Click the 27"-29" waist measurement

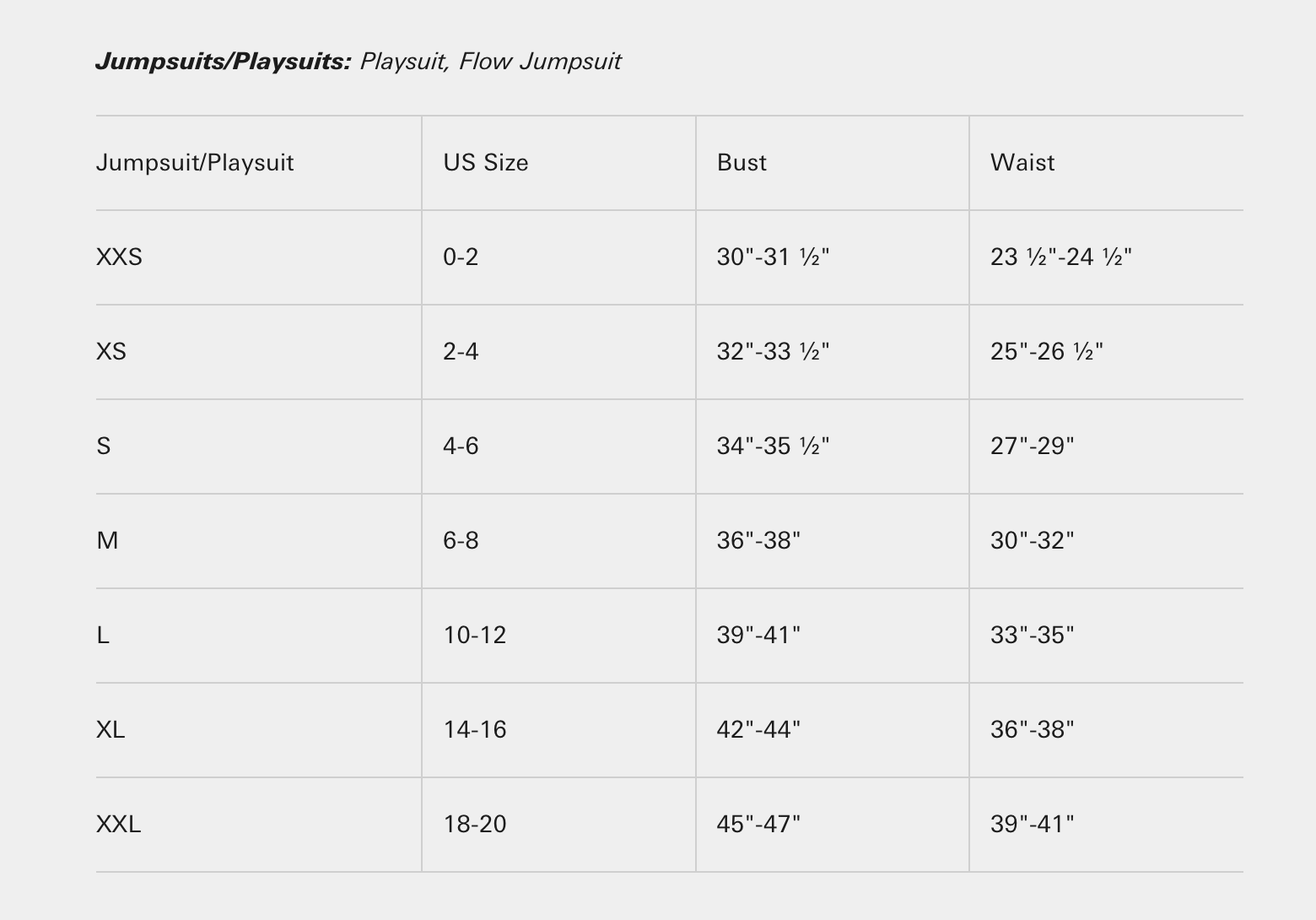(1032, 446)
